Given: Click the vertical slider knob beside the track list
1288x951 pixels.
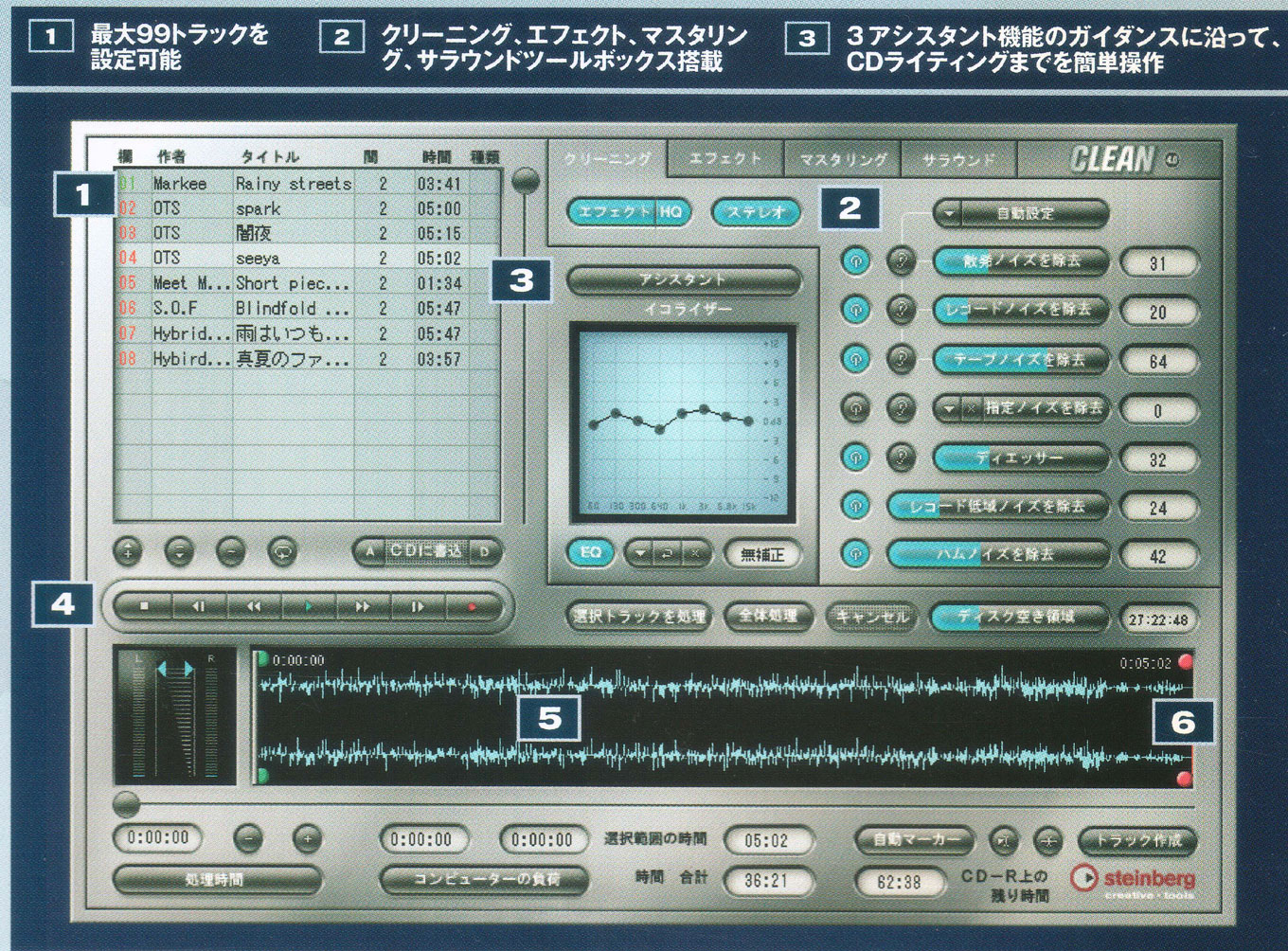Looking at the screenshot, I should coord(526,181).
